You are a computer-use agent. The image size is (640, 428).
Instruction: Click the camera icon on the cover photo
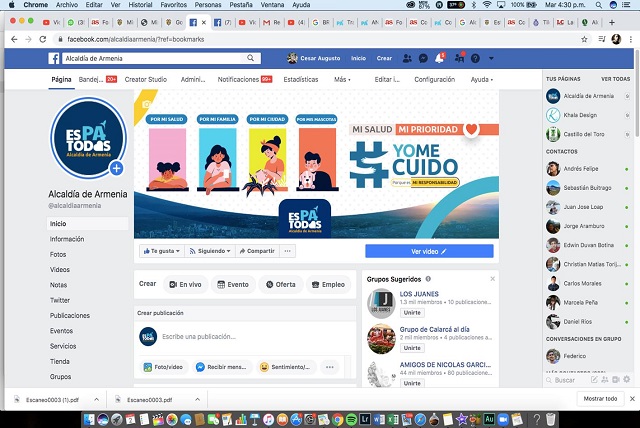146,104
